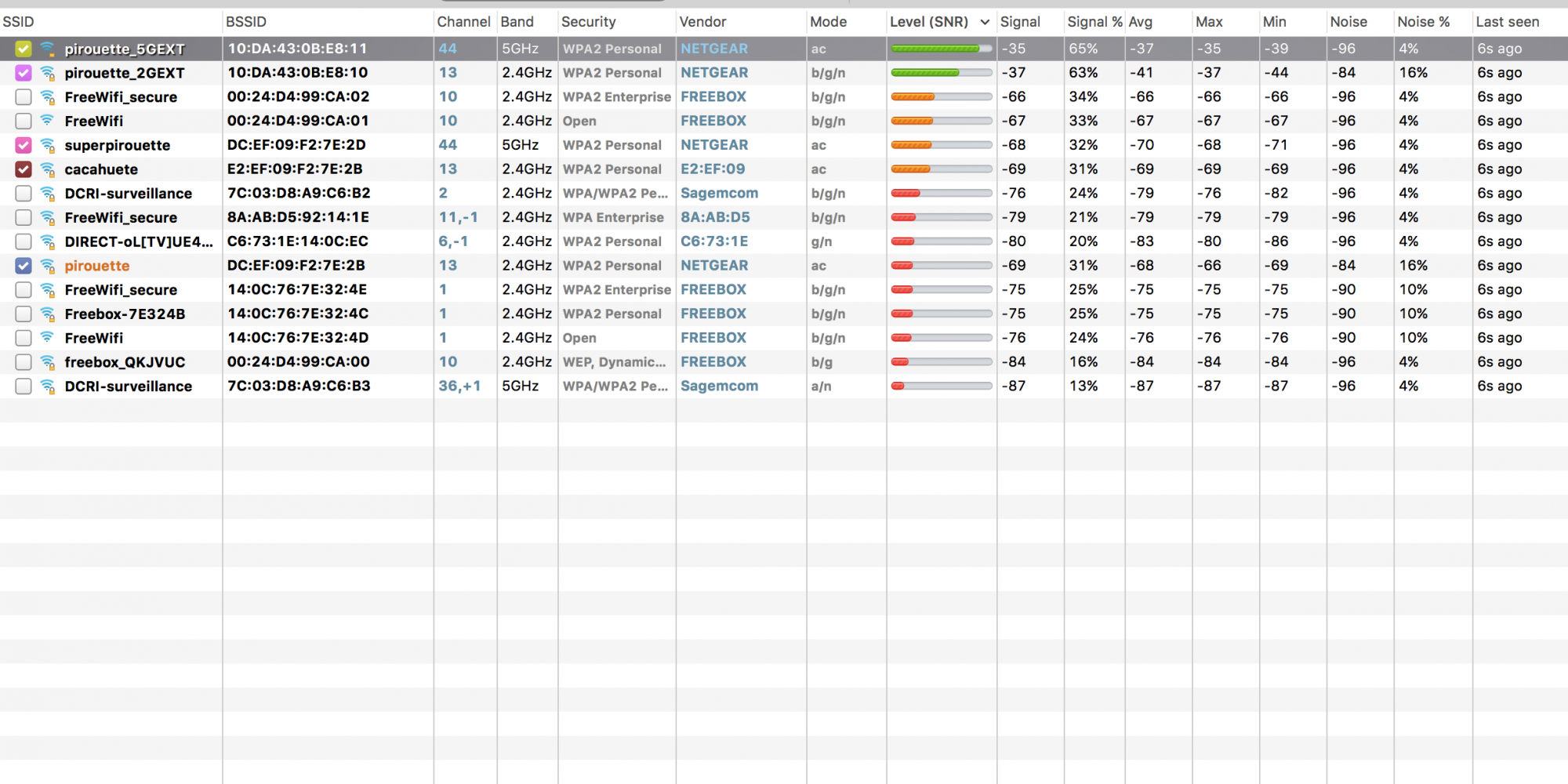Viewport: 1568px width, 784px height.
Task: Check FreeWifi_secure checkbox with BSSID 00:24:D4:99:CA:02
Action: point(24,97)
